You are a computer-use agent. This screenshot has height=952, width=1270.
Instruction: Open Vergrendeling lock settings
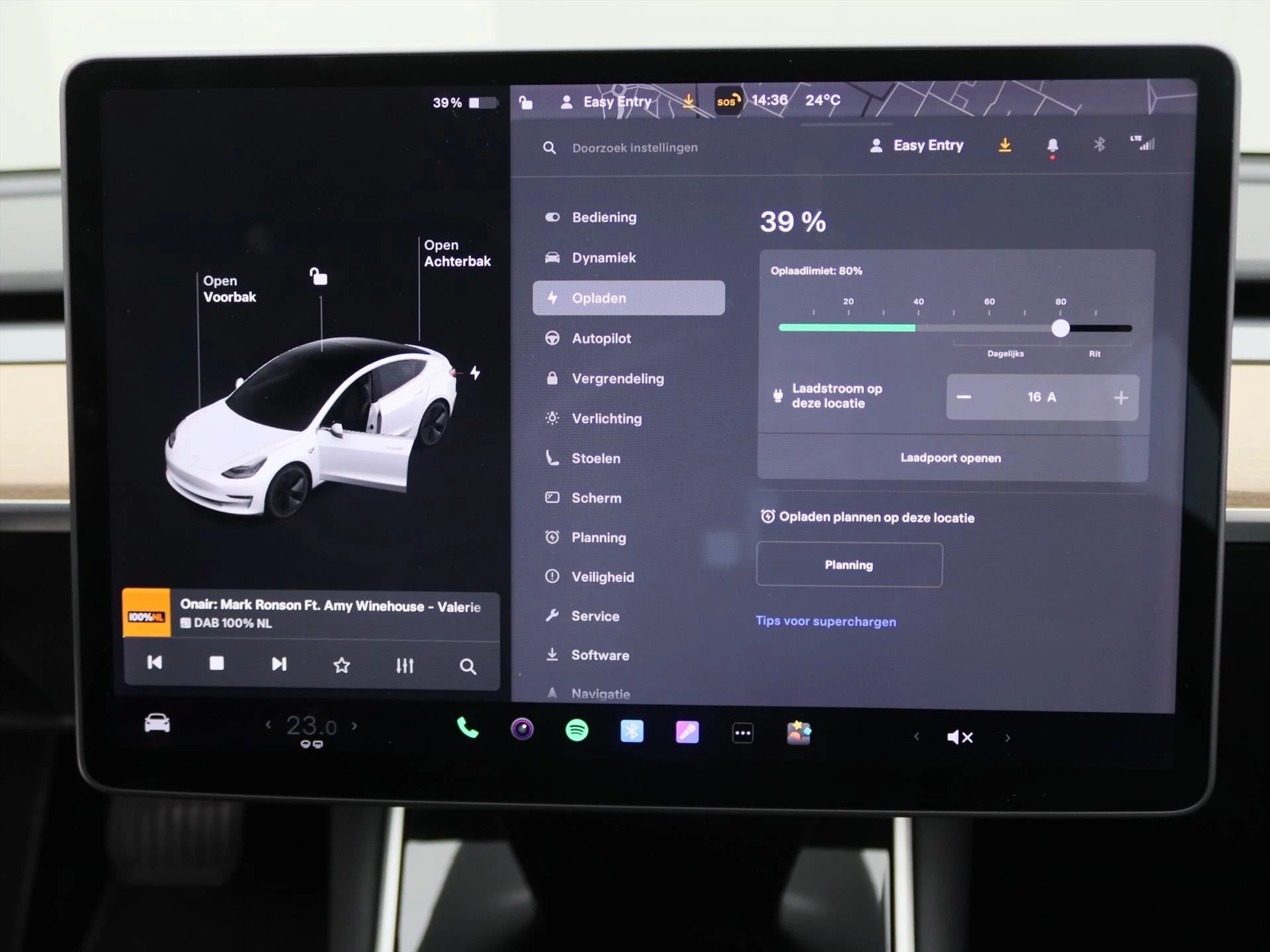tap(617, 378)
